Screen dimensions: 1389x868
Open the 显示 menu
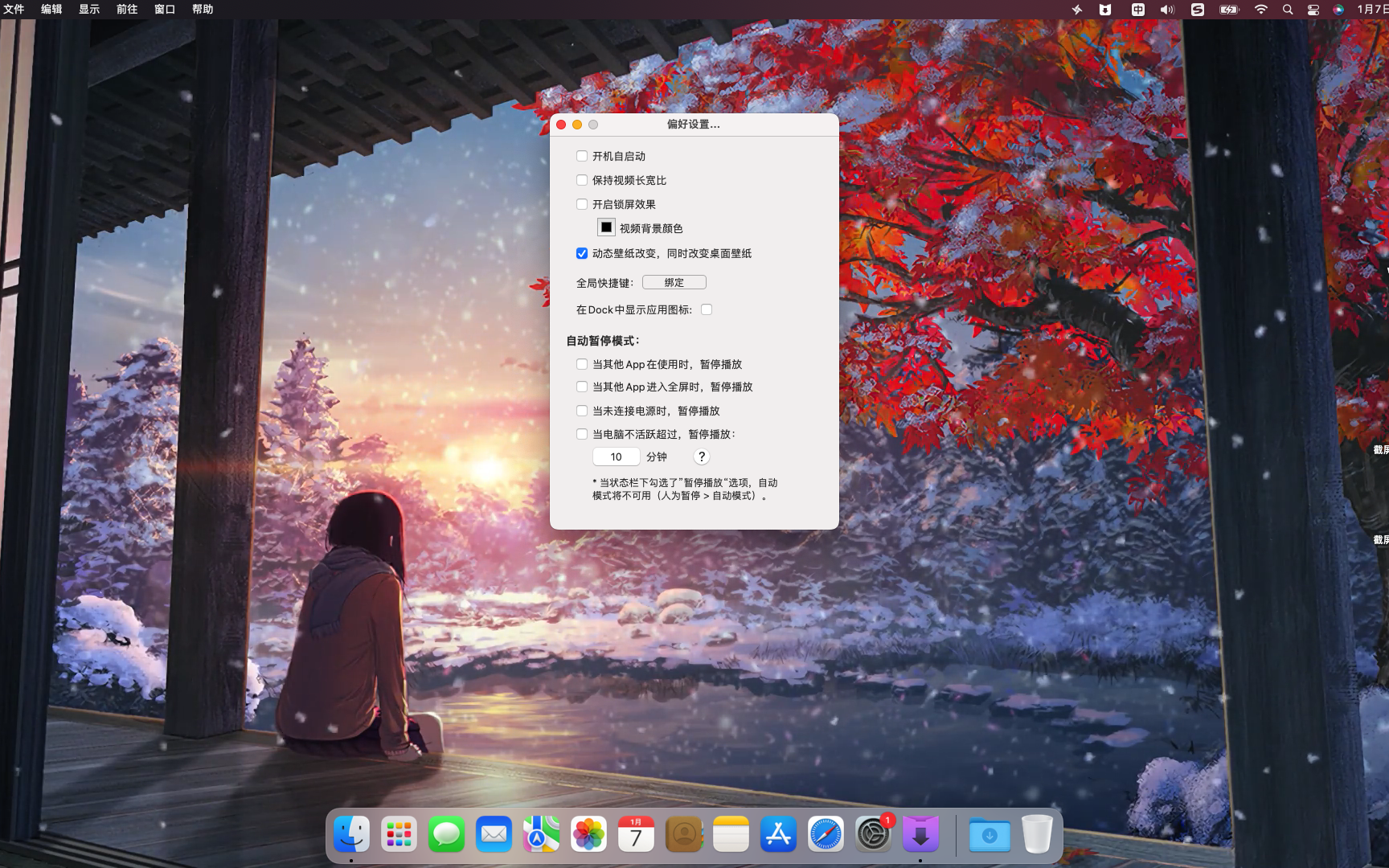pos(89,10)
